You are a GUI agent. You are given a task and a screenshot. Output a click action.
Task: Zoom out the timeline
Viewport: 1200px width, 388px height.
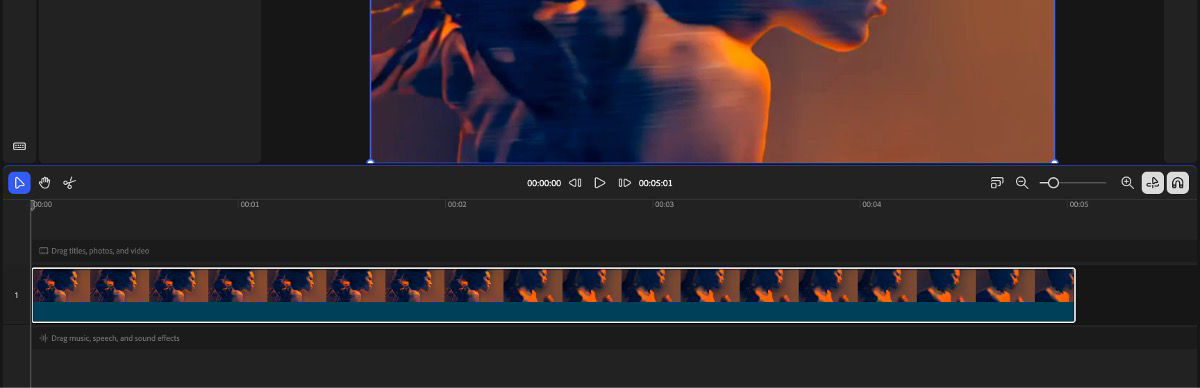[1022, 183]
